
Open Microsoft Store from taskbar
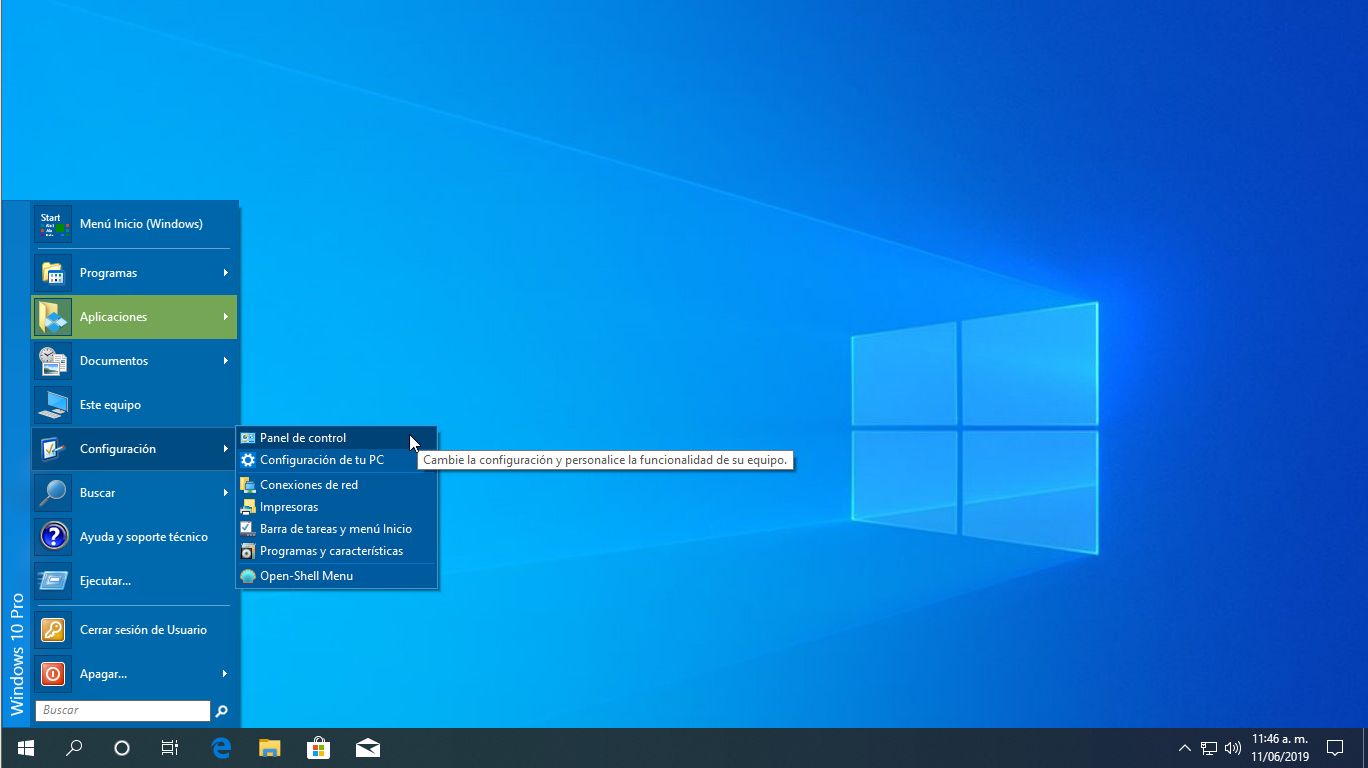coord(319,748)
